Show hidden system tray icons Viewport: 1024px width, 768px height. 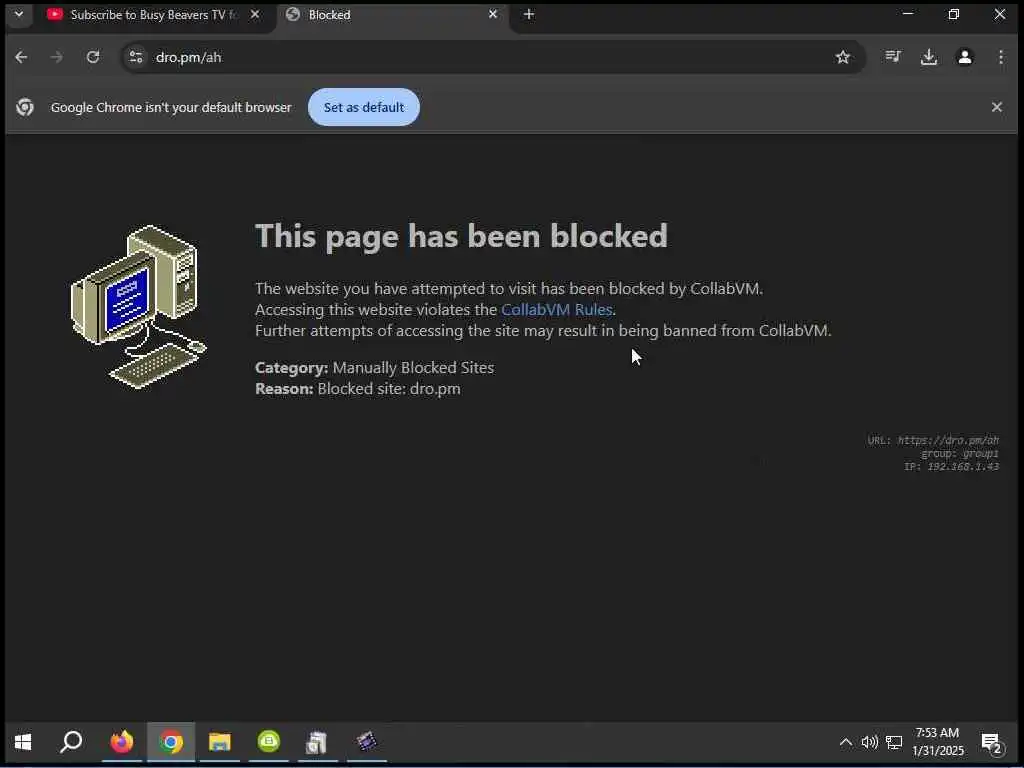[846, 743]
